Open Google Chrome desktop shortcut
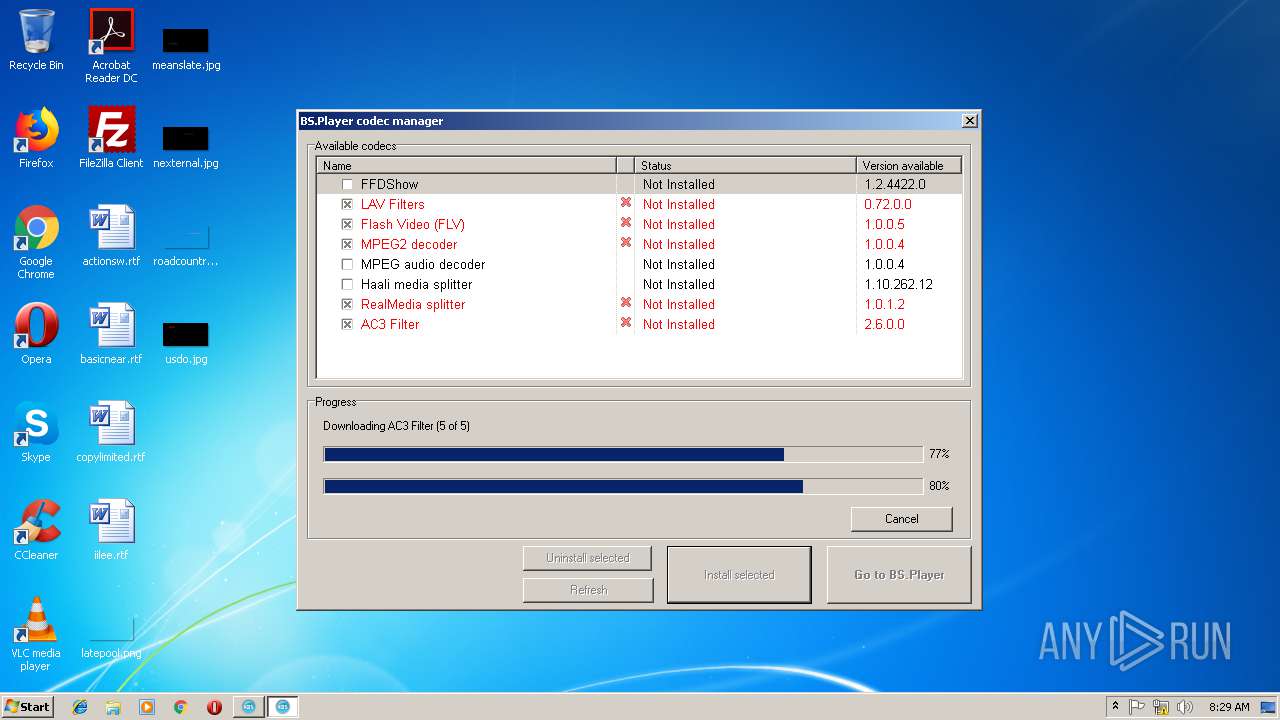This screenshot has height=720, width=1280. pos(36,243)
